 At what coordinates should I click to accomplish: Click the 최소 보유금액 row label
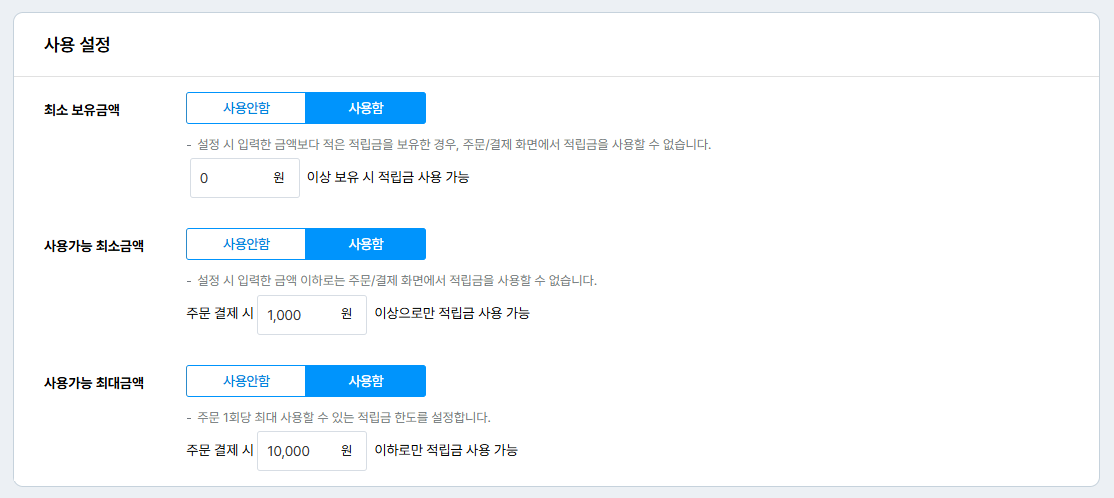click(x=82, y=109)
